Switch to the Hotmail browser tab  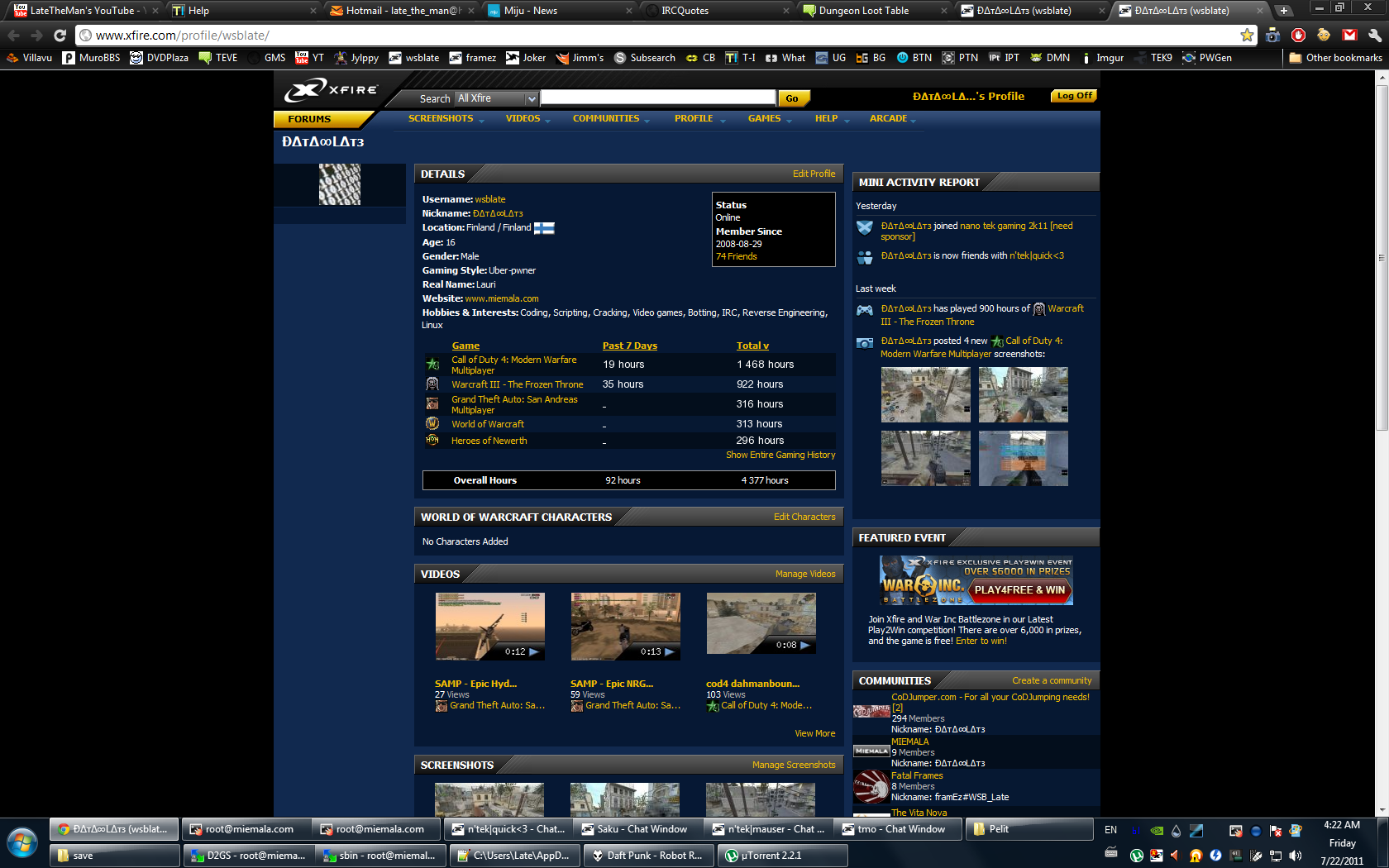(x=401, y=11)
